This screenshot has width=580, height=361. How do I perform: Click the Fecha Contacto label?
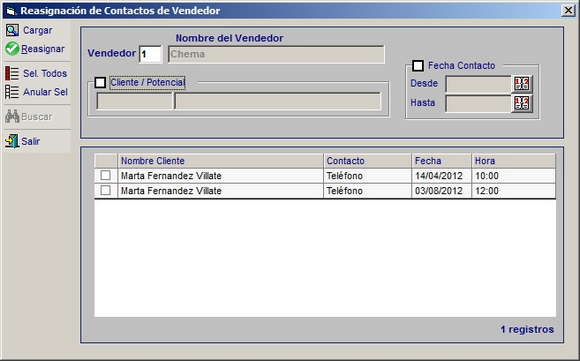pyautogui.click(x=461, y=66)
